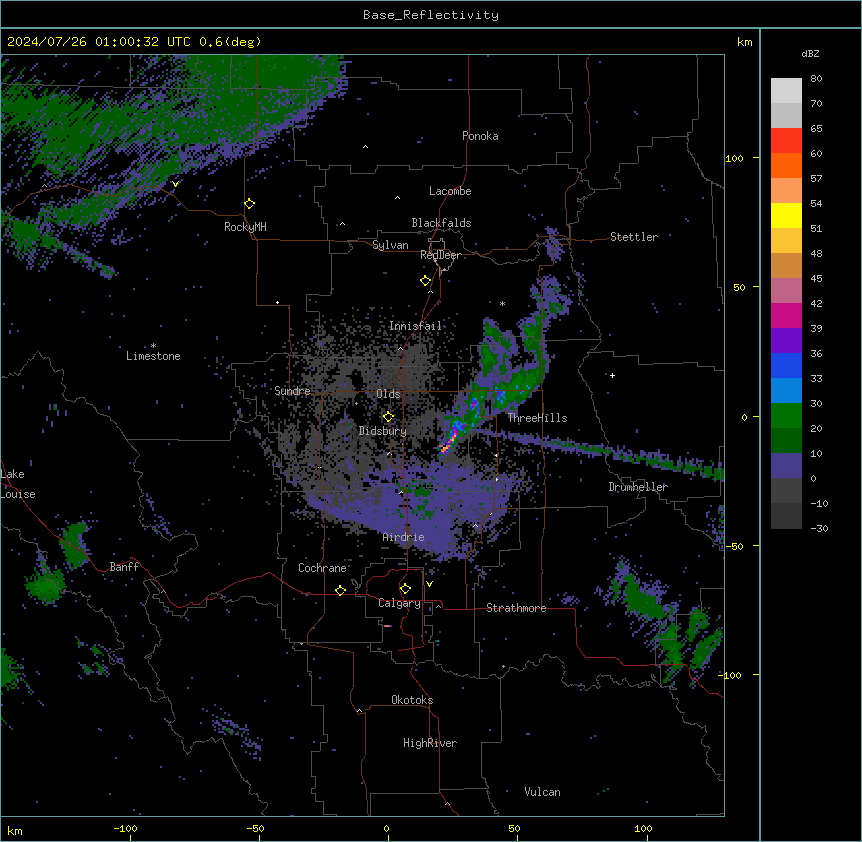Click the Stettler city label
Viewport: 862px width, 842px height.
point(634,237)
